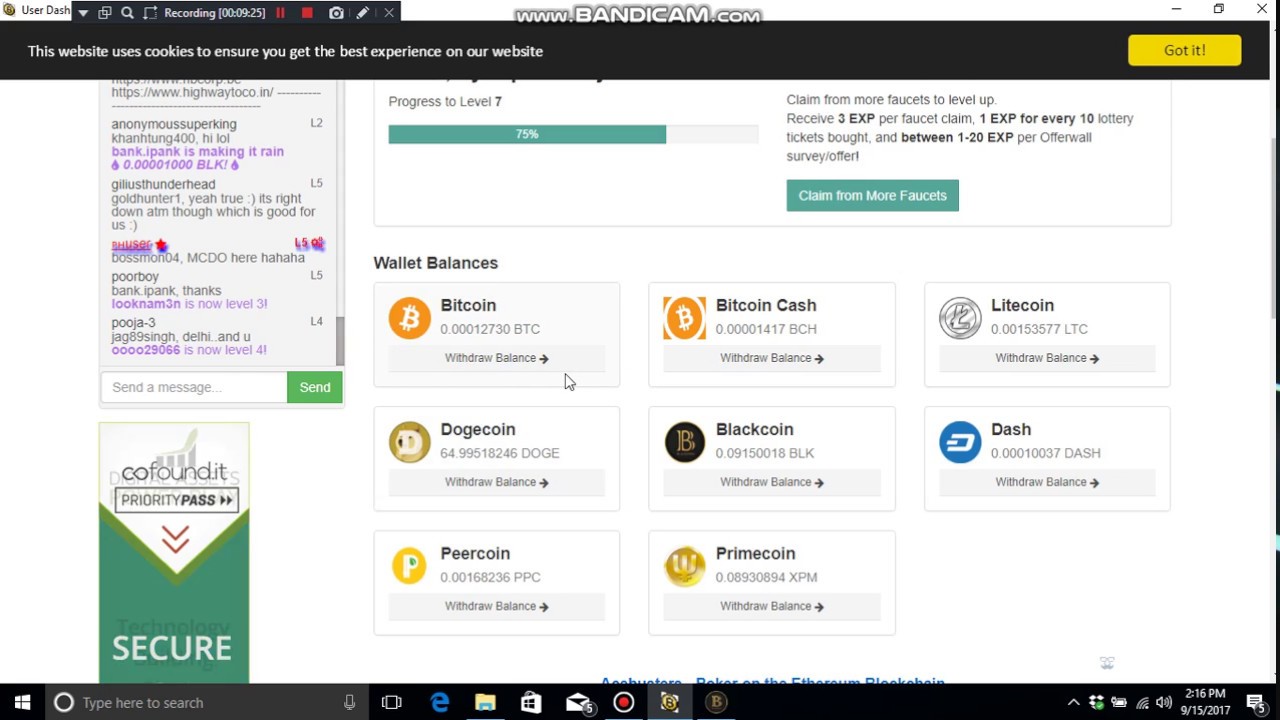Open File Explorer from the taskbar
Screen dimensions: 1280x720
coord(485,702)
